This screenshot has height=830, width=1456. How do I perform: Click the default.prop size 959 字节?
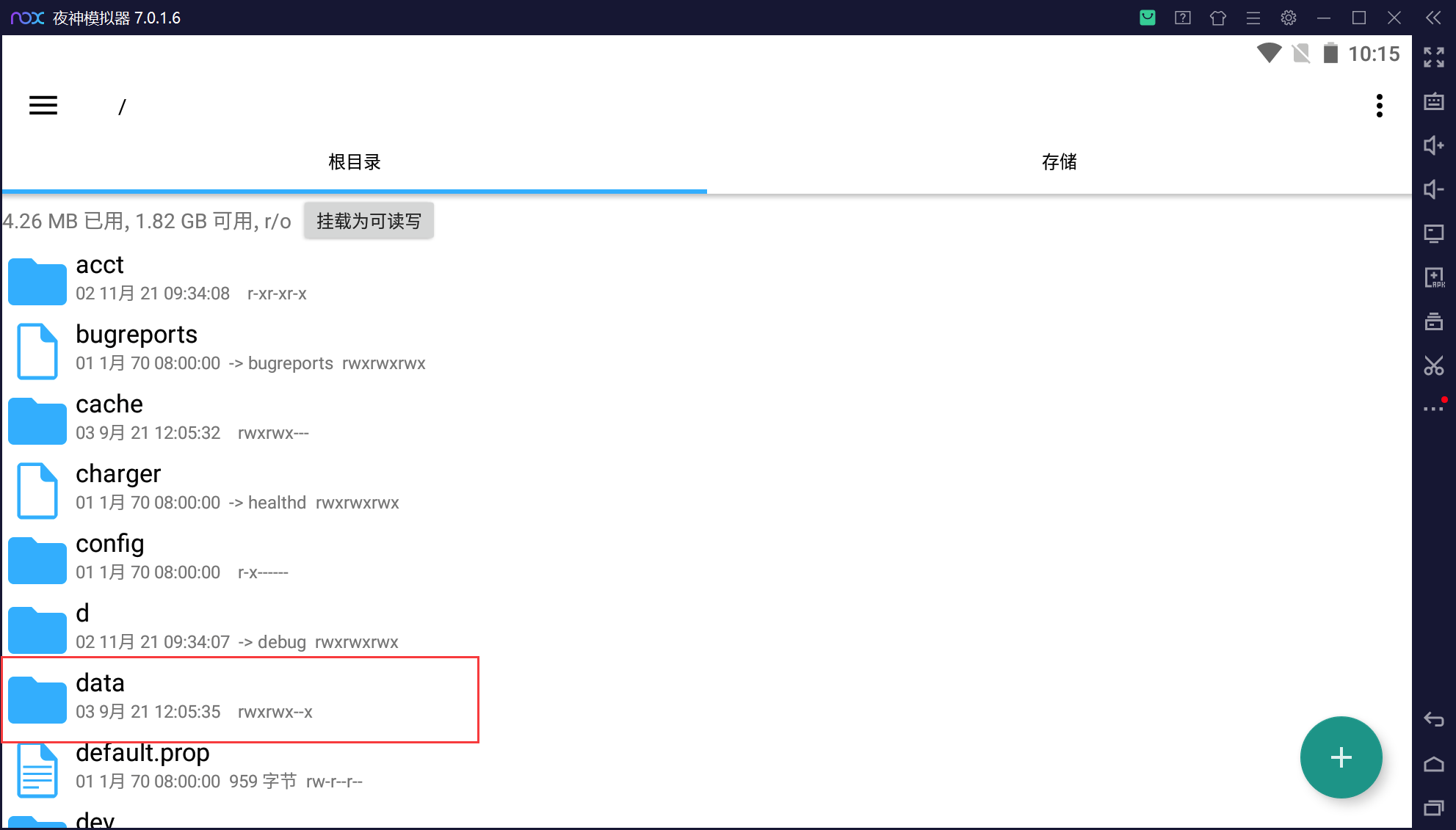(263, 782)
